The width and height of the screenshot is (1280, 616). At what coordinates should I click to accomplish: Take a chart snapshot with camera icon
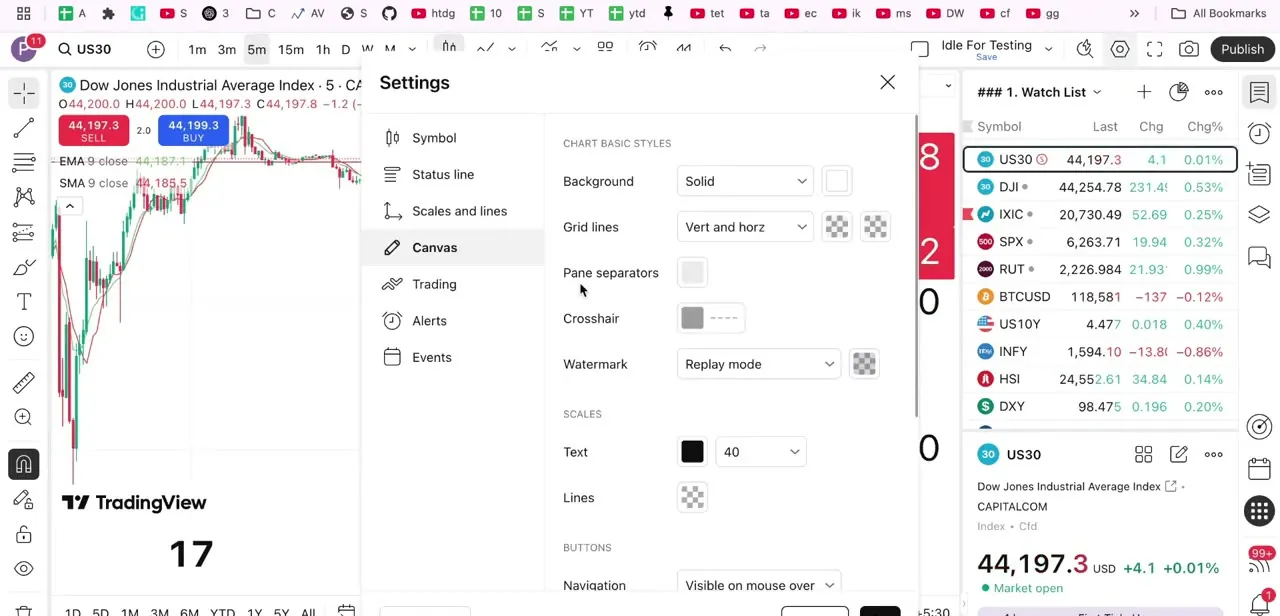tap(1189, 49)
